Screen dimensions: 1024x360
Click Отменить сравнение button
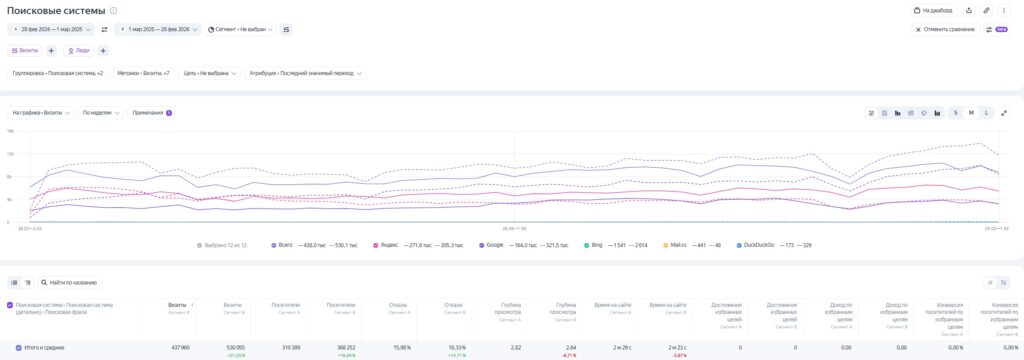tap(946, 29)
